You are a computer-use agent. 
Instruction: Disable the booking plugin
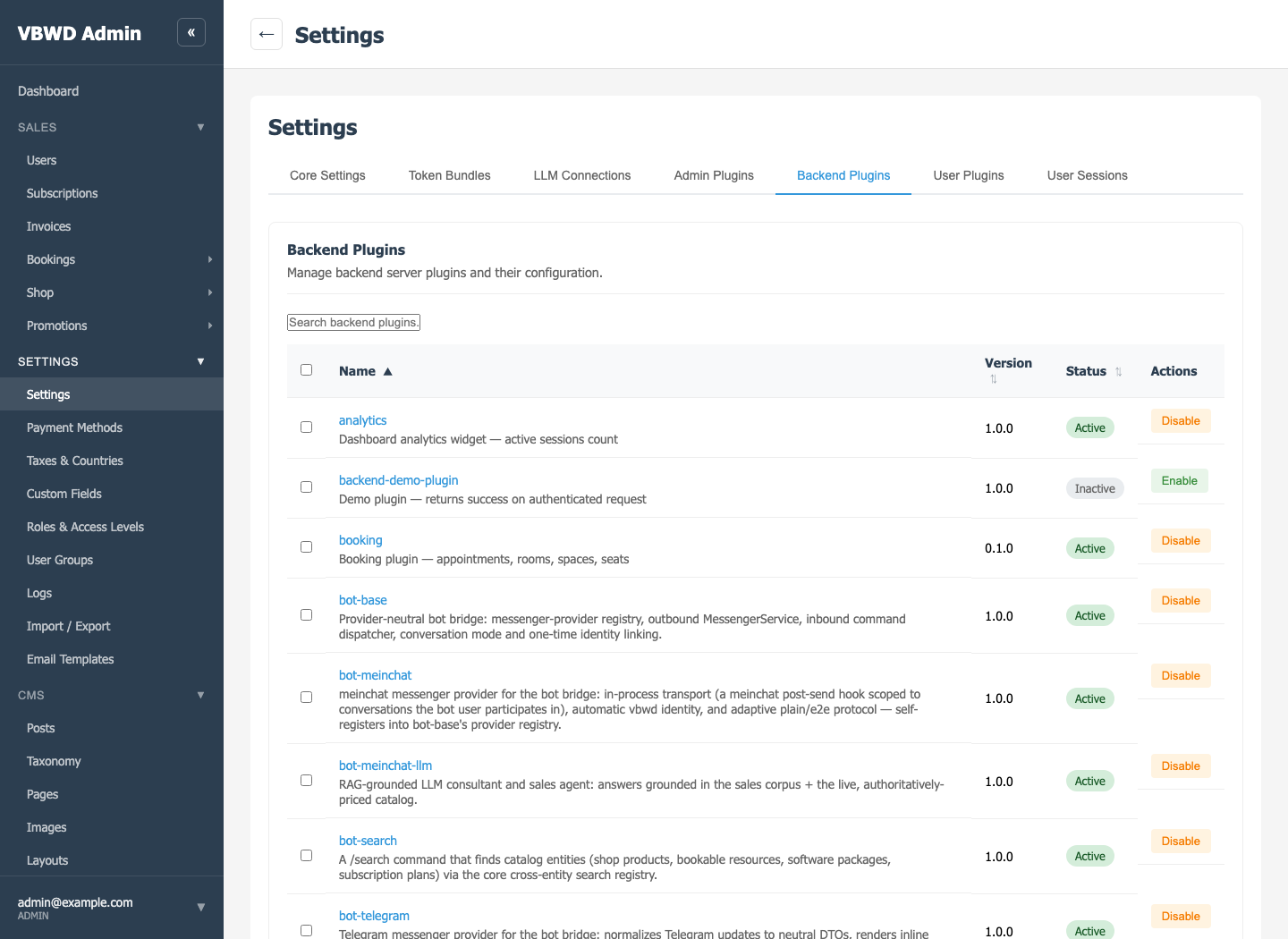pos(1181,541)
